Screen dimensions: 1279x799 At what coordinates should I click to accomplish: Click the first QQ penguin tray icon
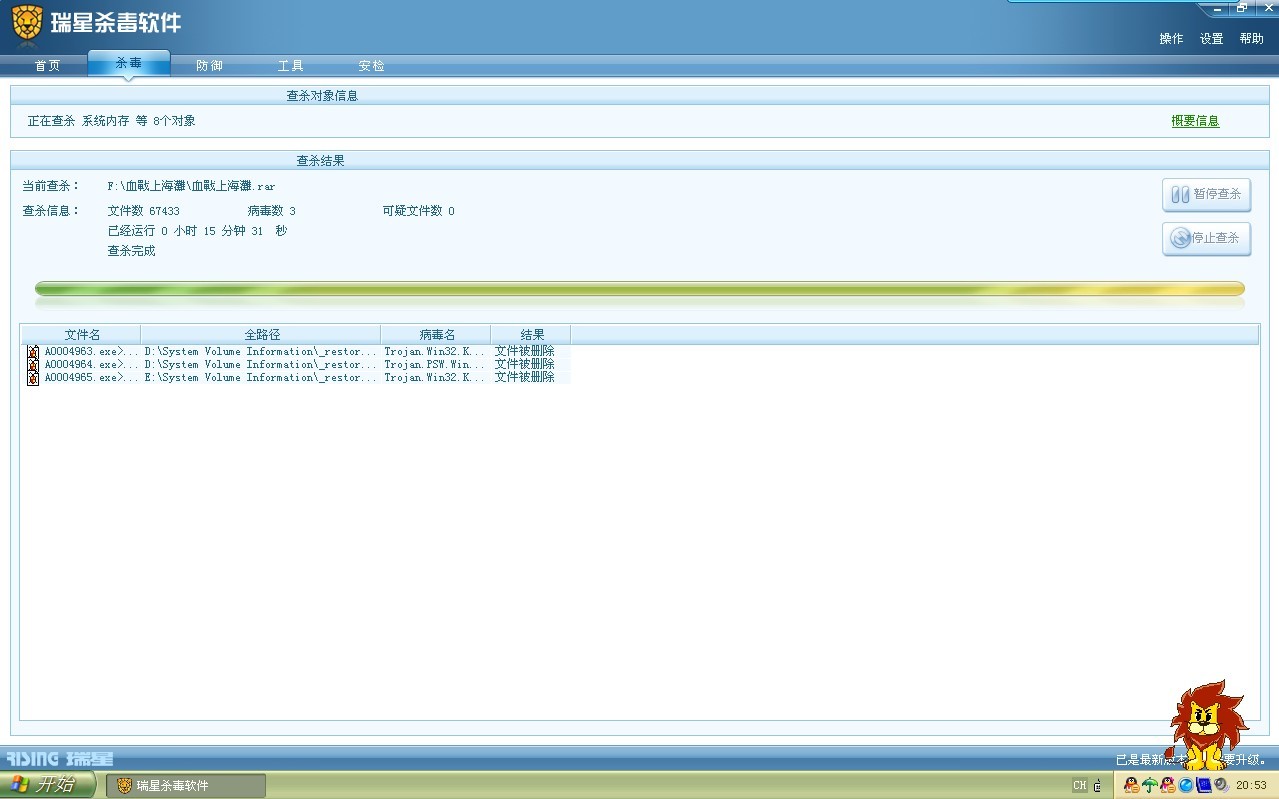pos(1132,785)
